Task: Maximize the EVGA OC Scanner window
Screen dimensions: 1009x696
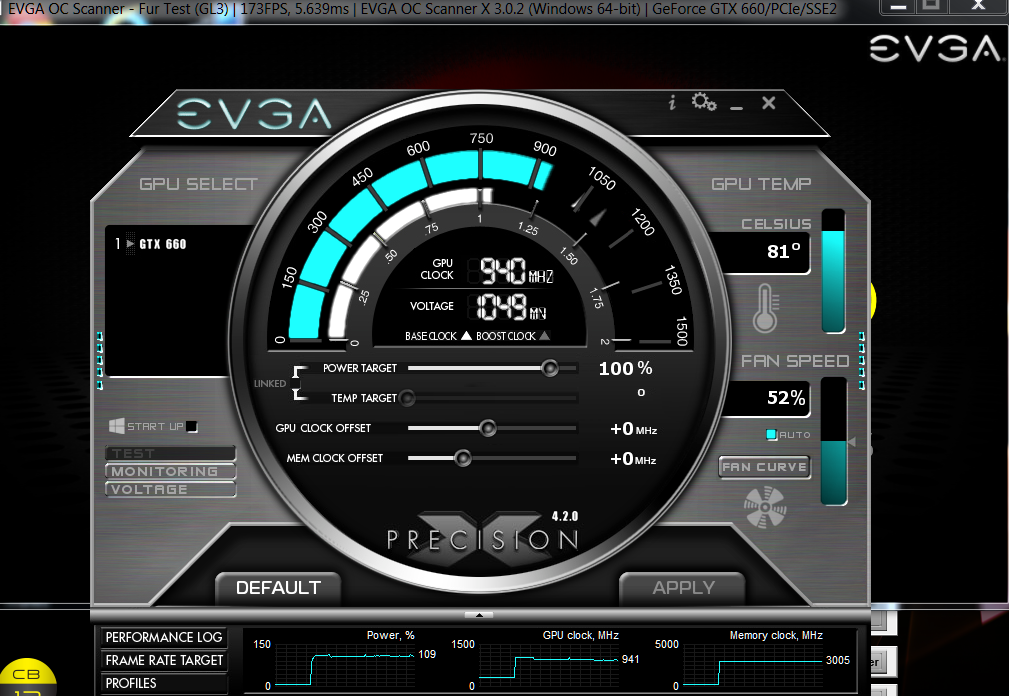Action: pyautogui.click(x=932, y=6)
